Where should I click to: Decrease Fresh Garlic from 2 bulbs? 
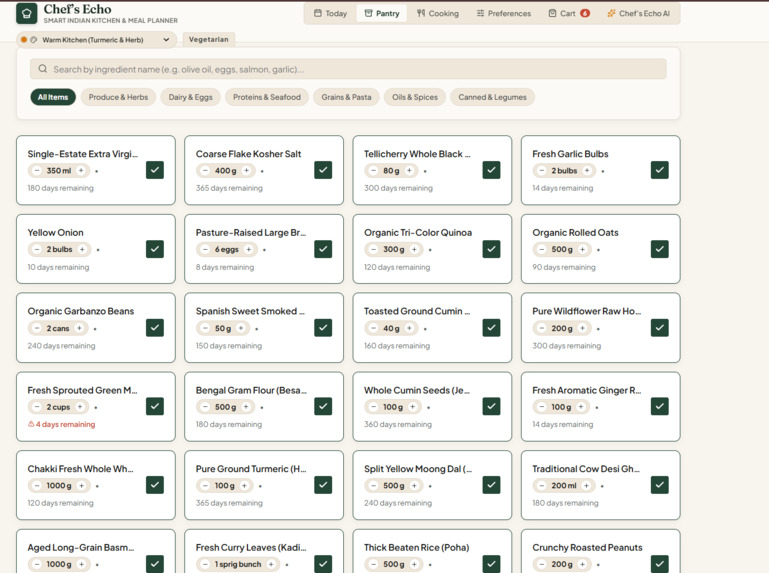(541, 171)
